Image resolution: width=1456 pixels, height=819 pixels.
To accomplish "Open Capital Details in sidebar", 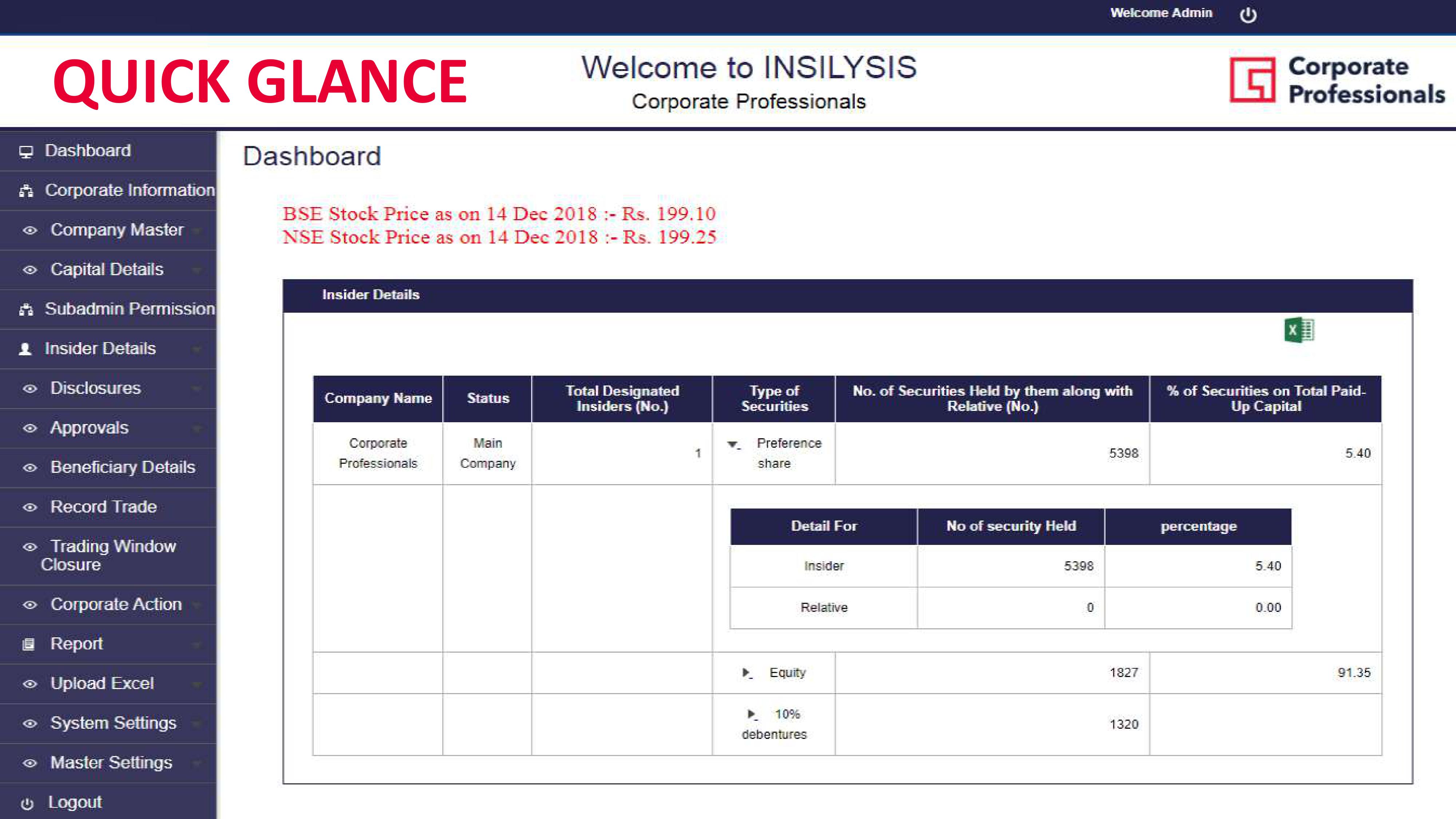I will click(x=107, y=270).
